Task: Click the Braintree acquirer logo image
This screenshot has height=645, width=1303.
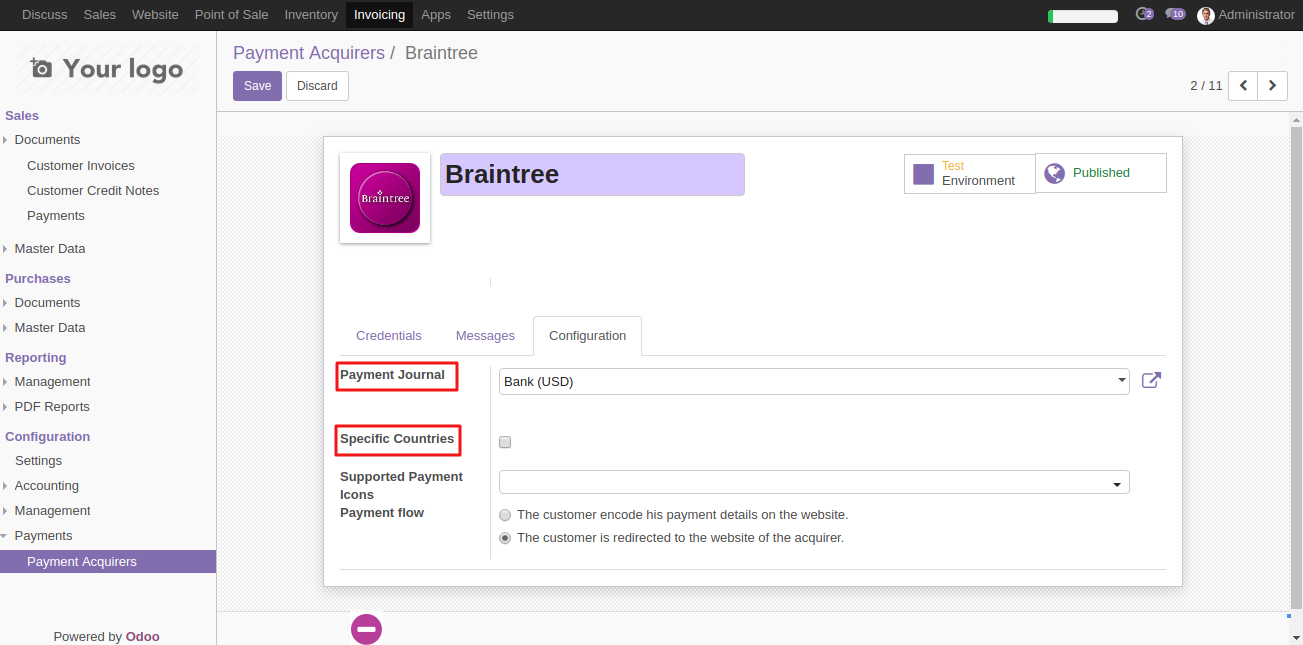Action: (384, 197)
